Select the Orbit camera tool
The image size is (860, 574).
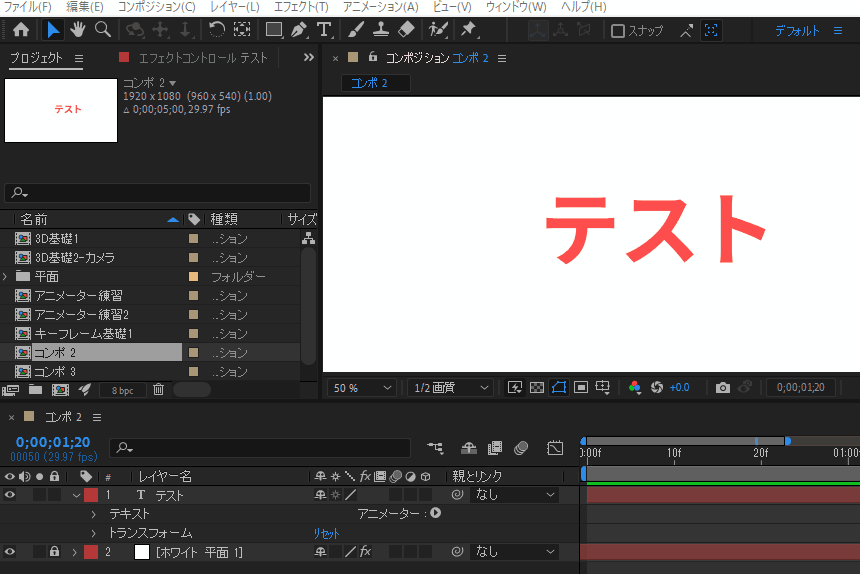(135, 30)
